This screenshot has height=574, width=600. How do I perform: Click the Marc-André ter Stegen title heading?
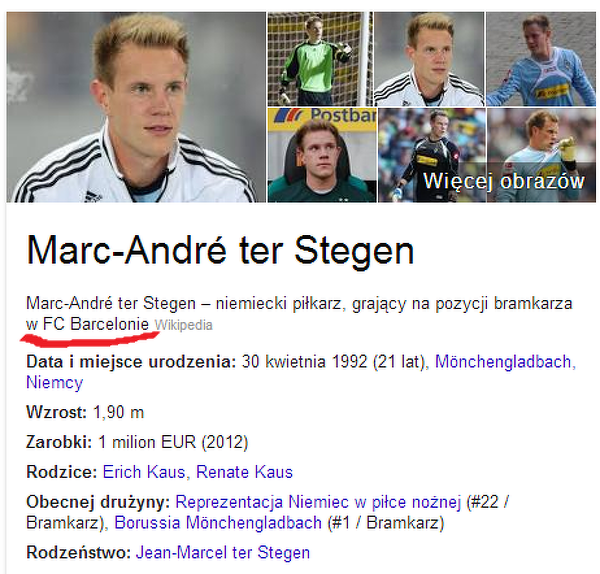220,251
